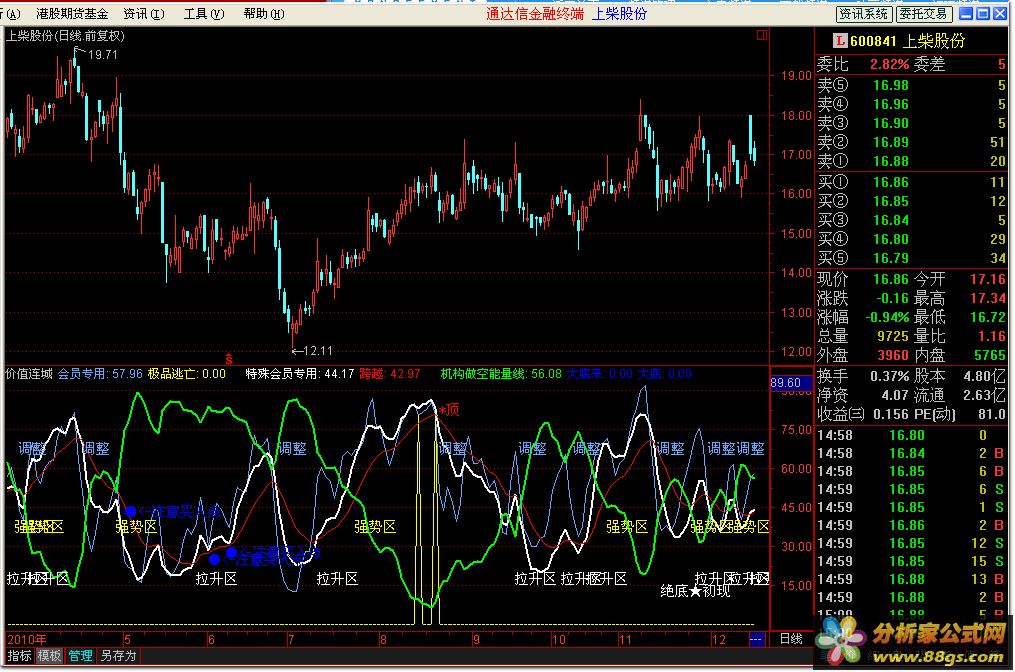This screenshot has height=672, width=1015.
Task: Open the 资讯(I) menu
Action: coord(144,14)
